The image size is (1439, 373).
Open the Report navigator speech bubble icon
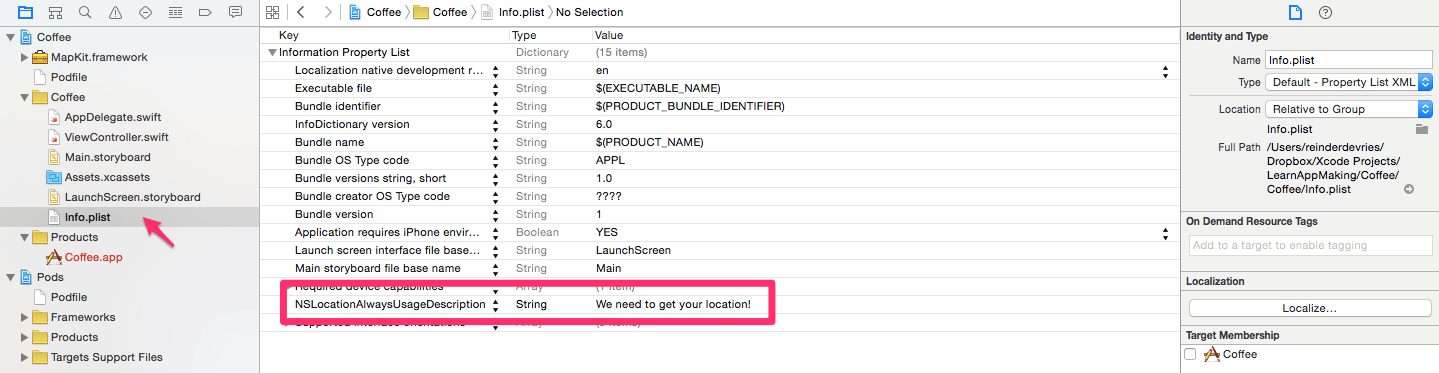[x=235, y=12]
